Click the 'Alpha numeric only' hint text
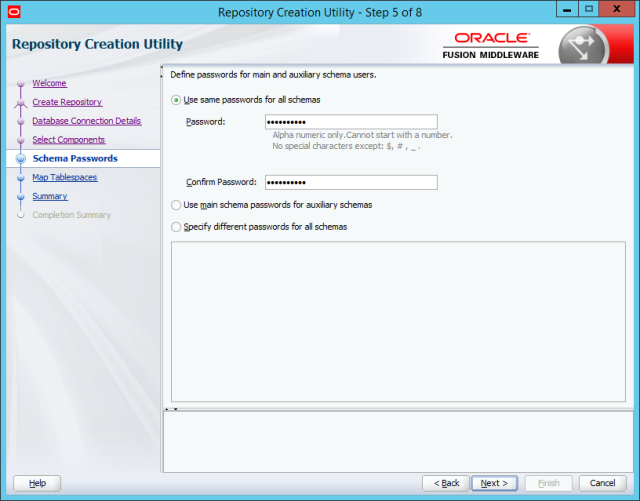 pos(362,135)
